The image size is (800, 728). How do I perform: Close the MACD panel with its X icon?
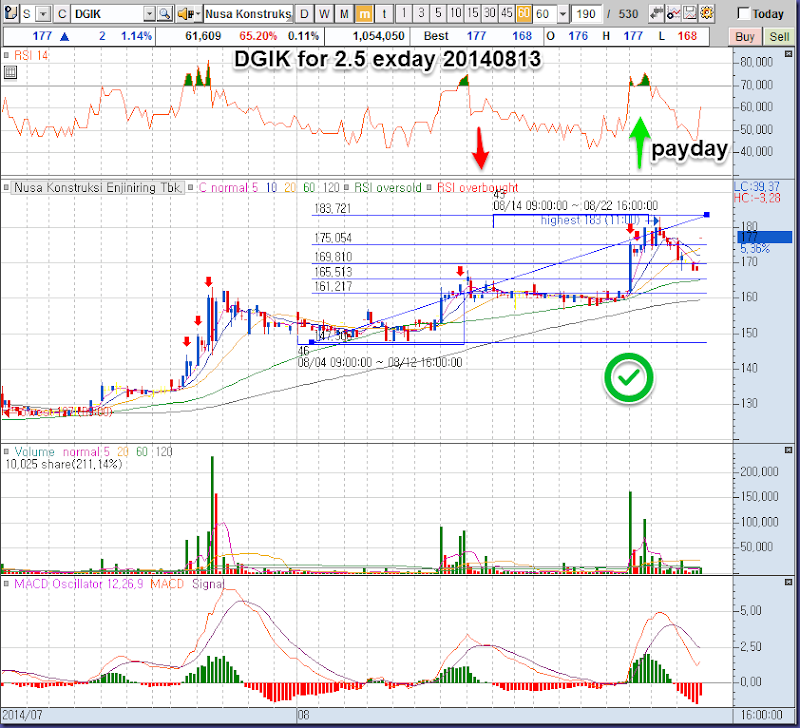coord(789,582)
